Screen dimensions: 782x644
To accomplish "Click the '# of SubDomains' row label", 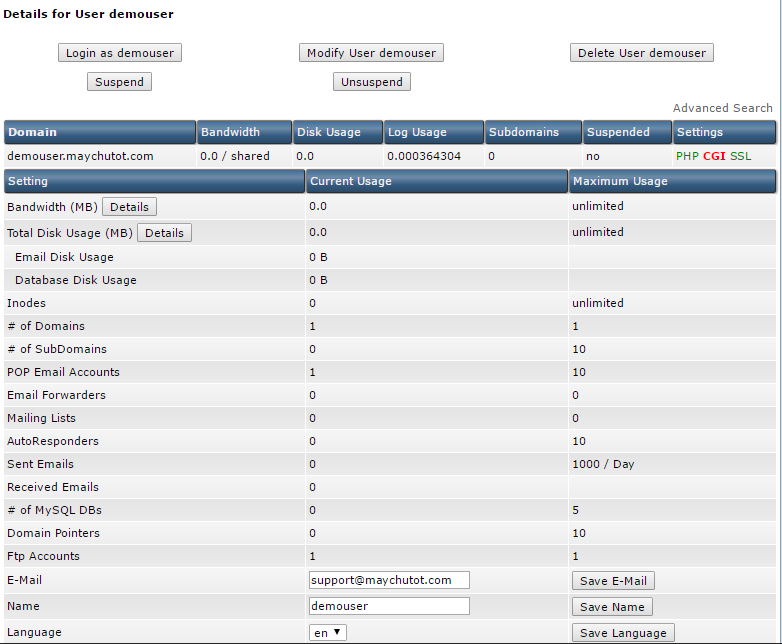I will pos(57,349).
